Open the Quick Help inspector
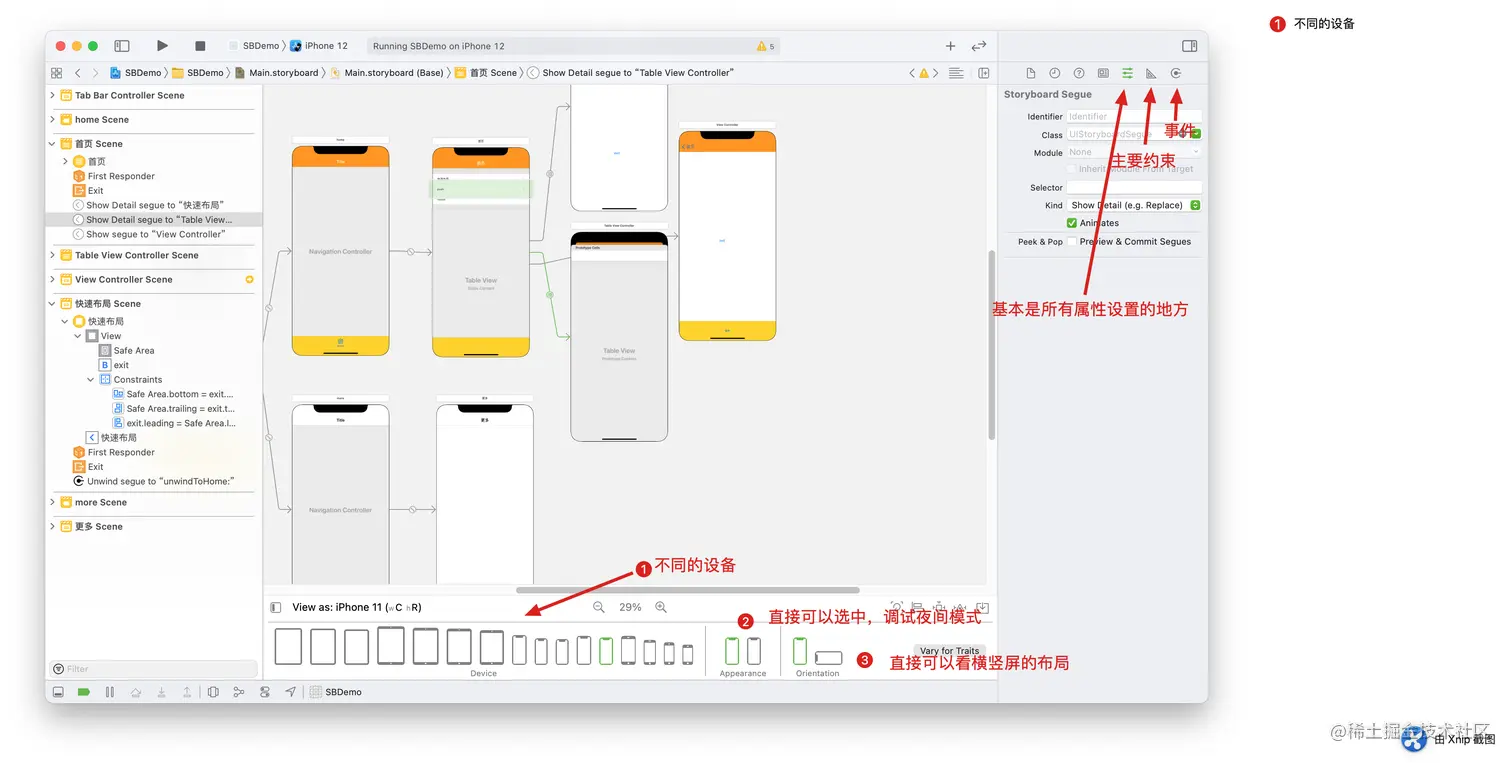This screenshot has width=1512, height=763. (x=1079, y=73)
